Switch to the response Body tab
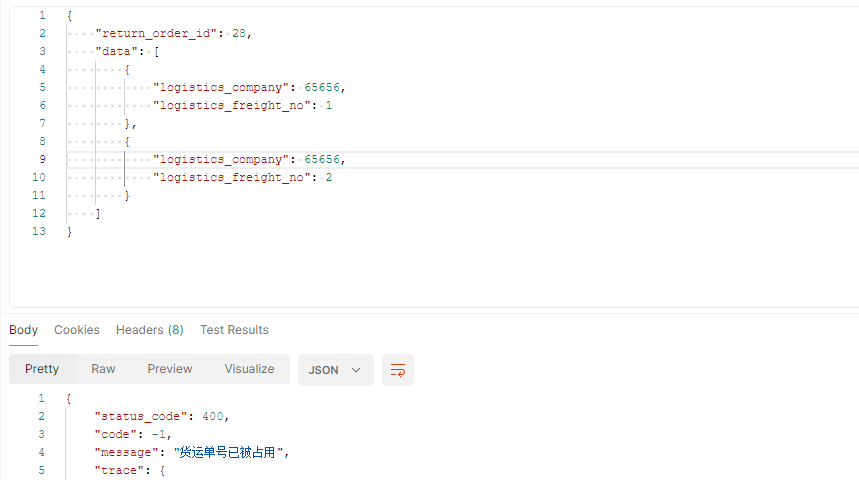Screen dimensions: 859x480 pyautogui.click(x=23, y=330)
